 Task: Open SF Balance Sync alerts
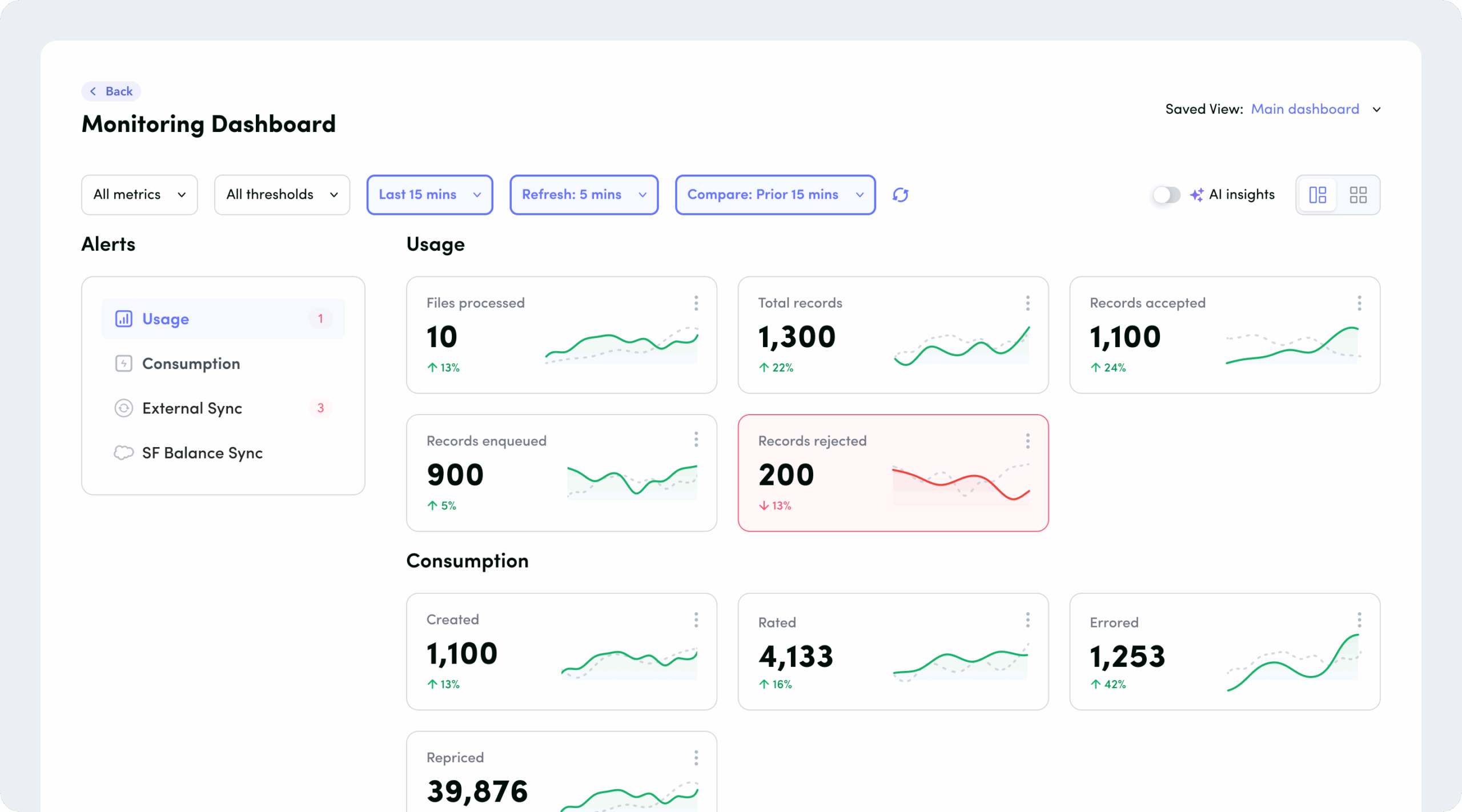(202, 453)
